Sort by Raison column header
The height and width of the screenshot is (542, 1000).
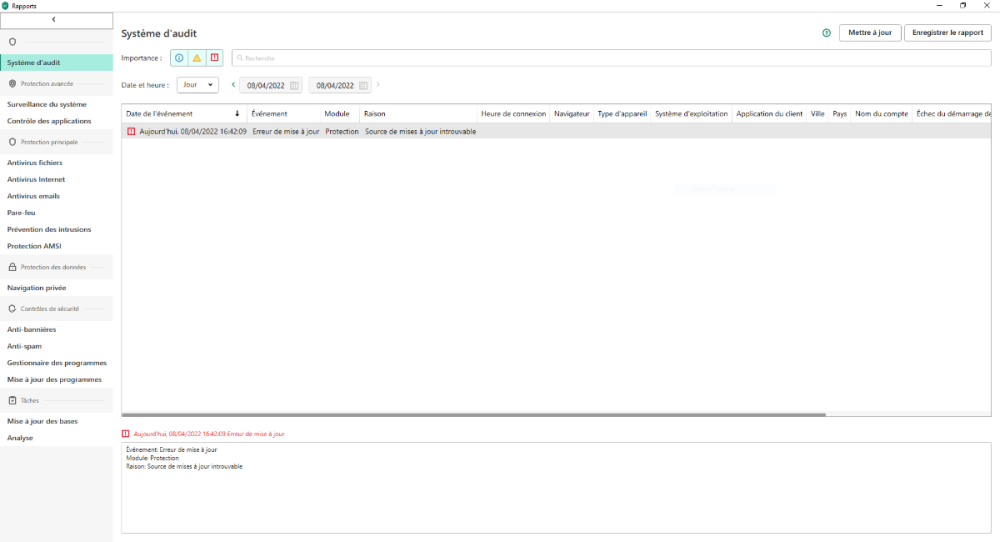pos(418,114)
